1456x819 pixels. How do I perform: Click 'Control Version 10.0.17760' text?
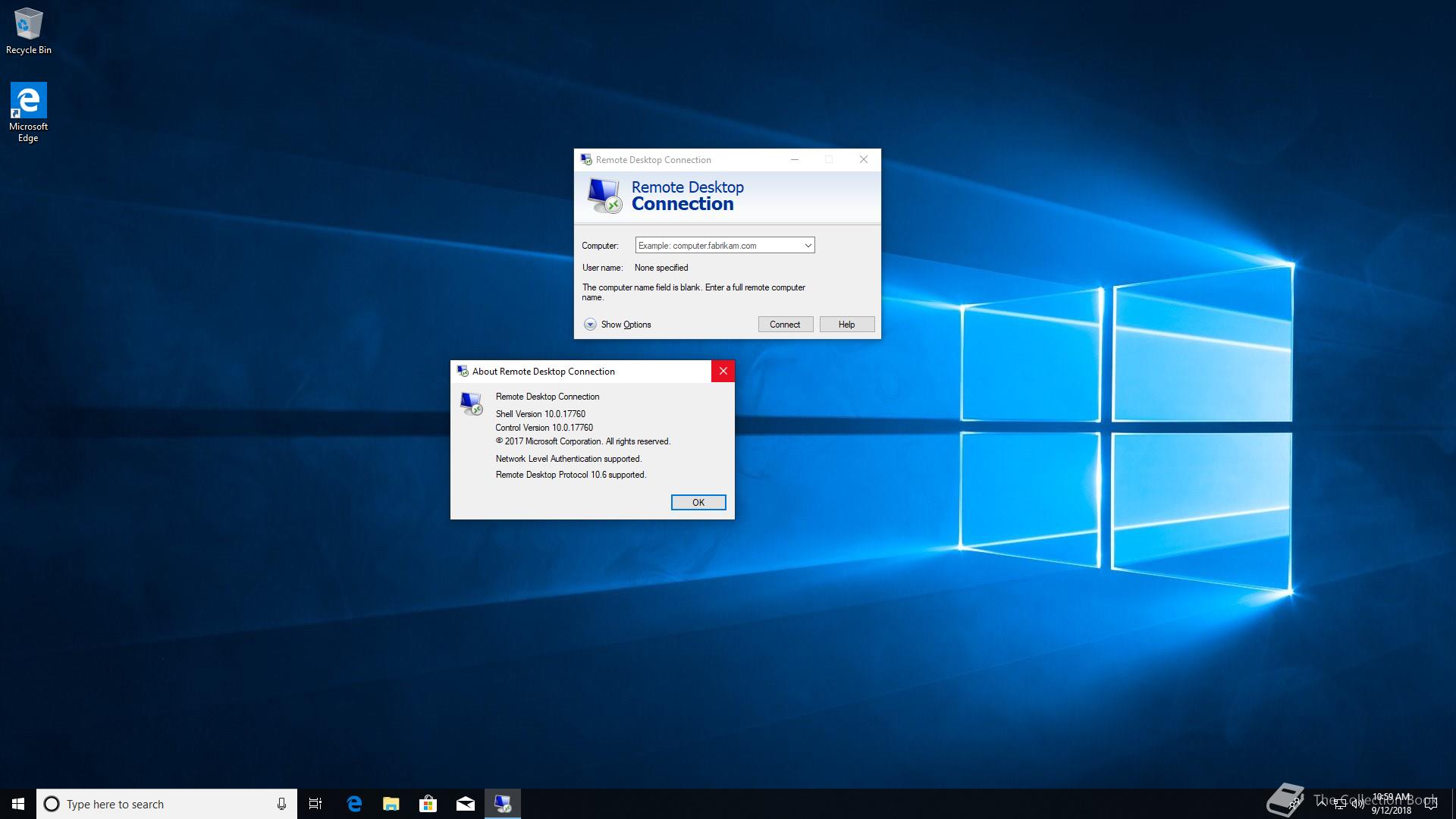(544, 428)
